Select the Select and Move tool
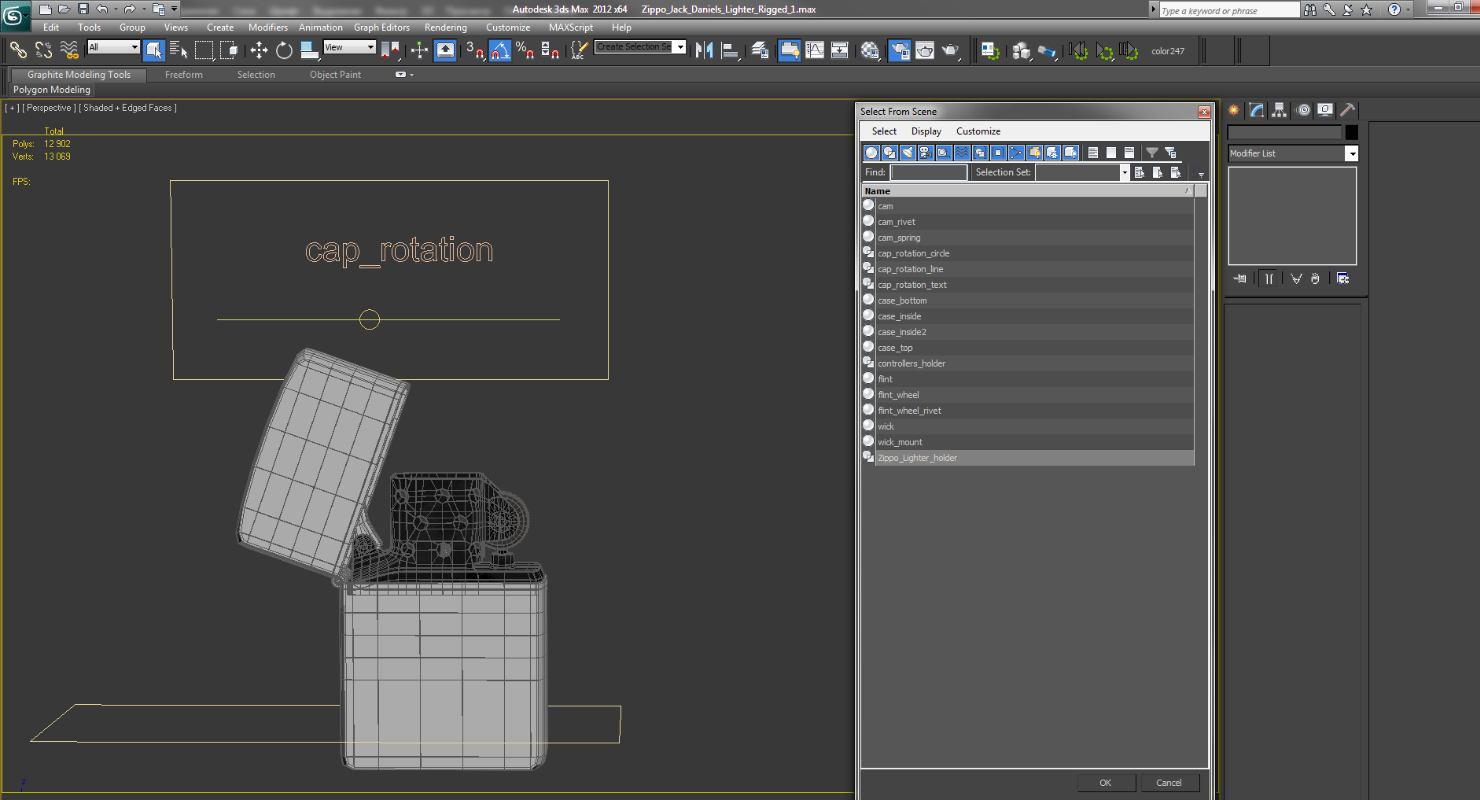 (259, 50)
